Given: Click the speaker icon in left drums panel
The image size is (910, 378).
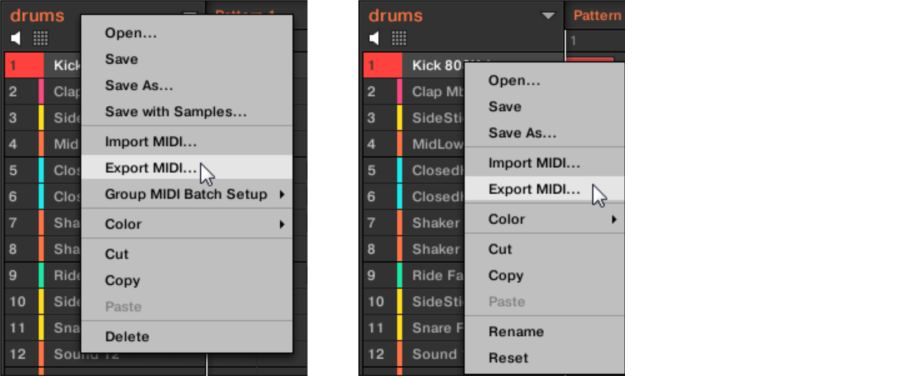Looking at the screenshot, I should click(x=16, y=39).
